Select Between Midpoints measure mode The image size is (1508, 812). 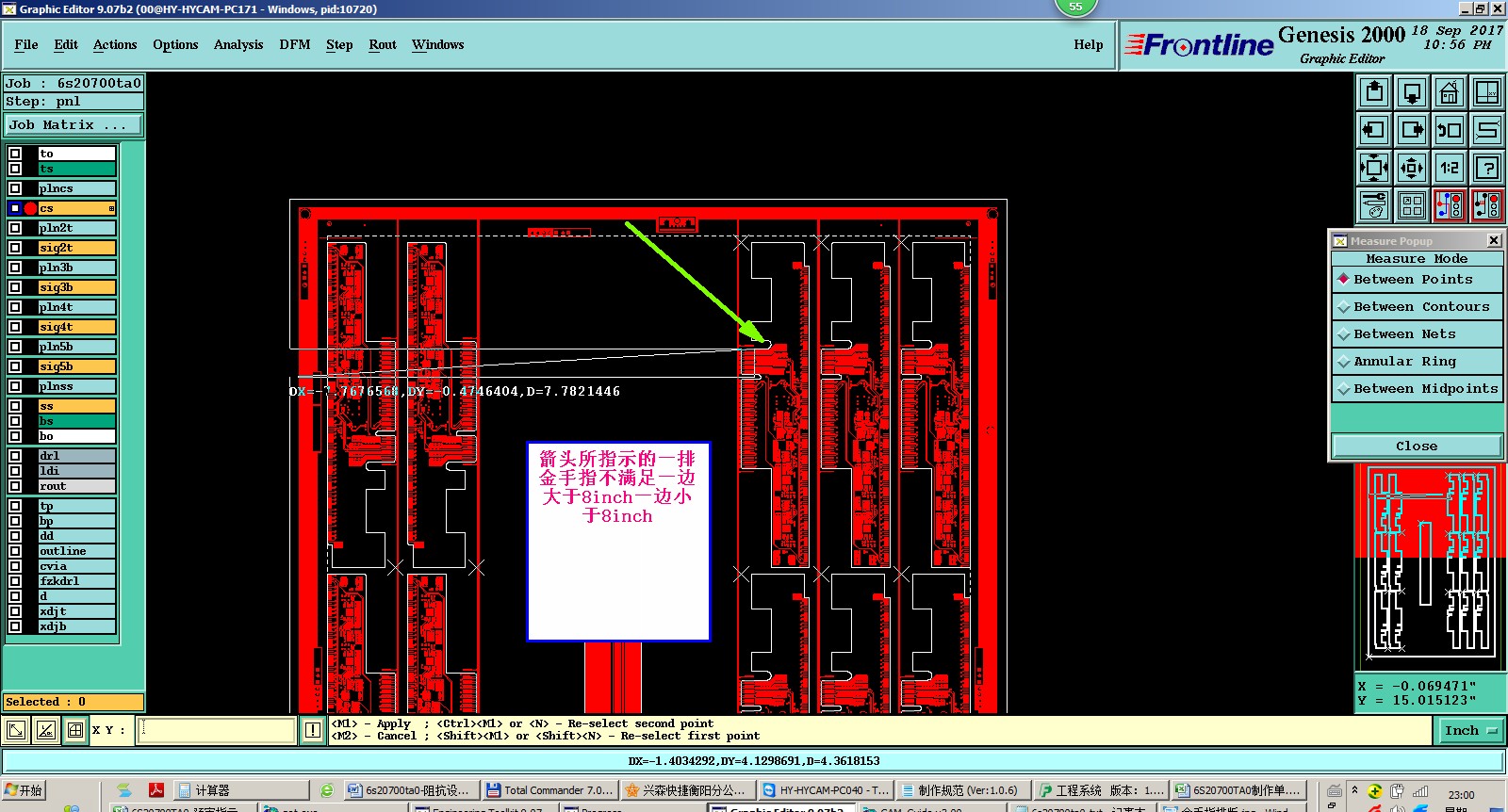point(1417,389)
